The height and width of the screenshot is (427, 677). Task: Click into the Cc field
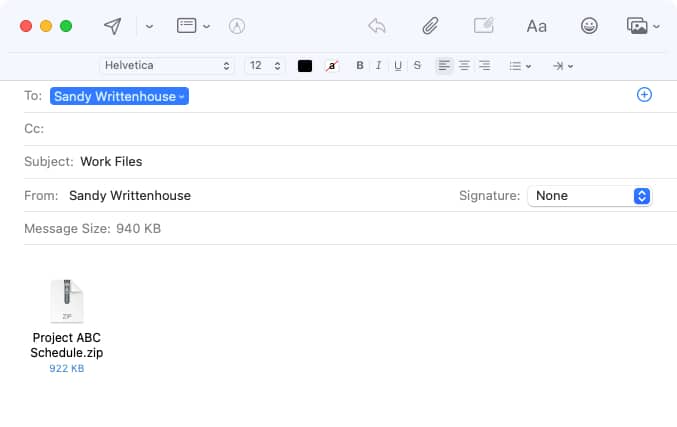click(x=351, y=129)
